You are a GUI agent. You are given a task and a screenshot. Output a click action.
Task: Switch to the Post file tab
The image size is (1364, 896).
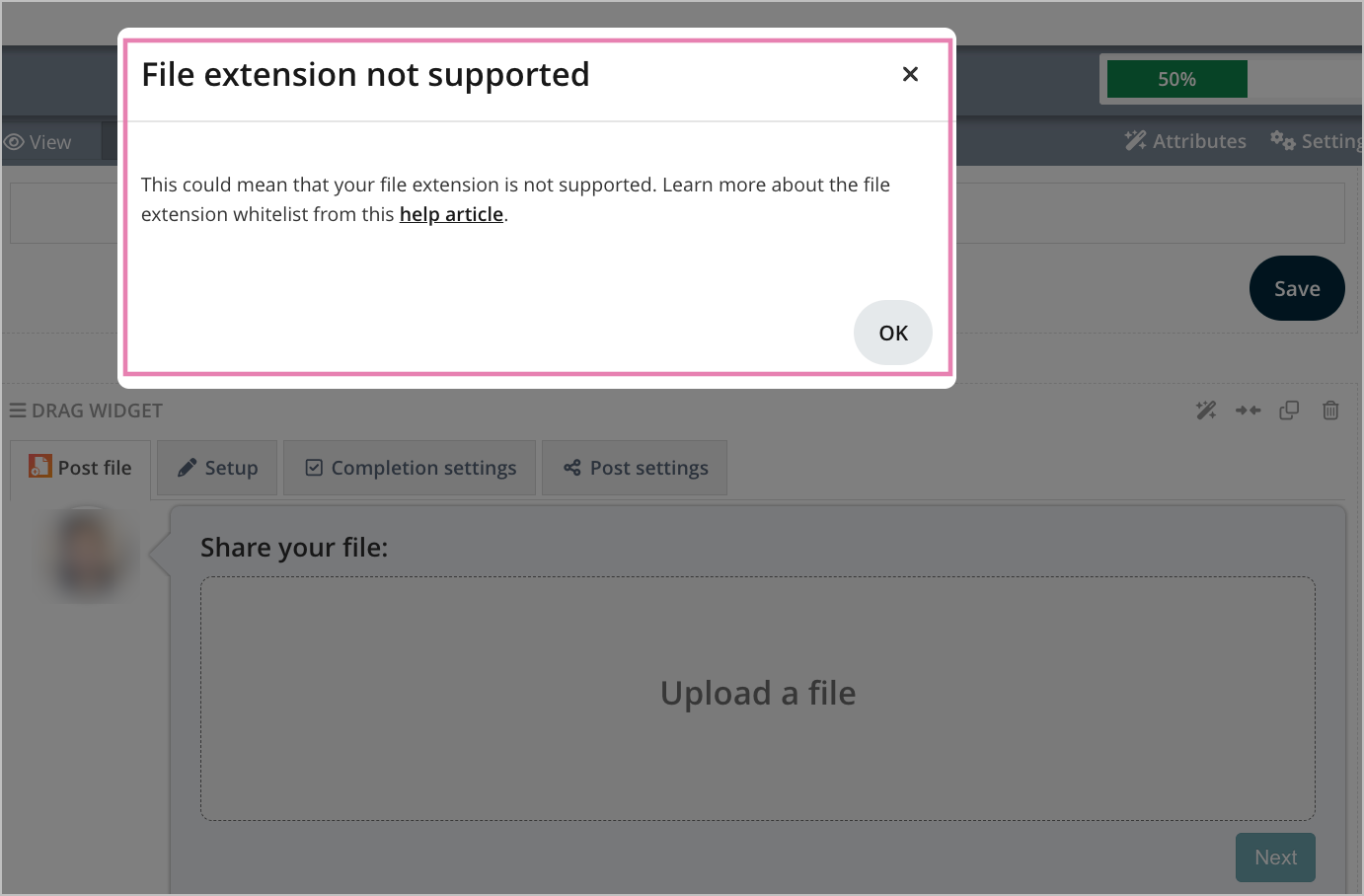point(80,468)
